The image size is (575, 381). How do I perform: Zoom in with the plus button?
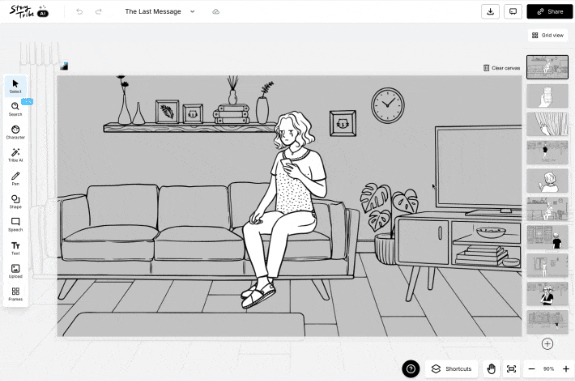(x=566, y=369)
